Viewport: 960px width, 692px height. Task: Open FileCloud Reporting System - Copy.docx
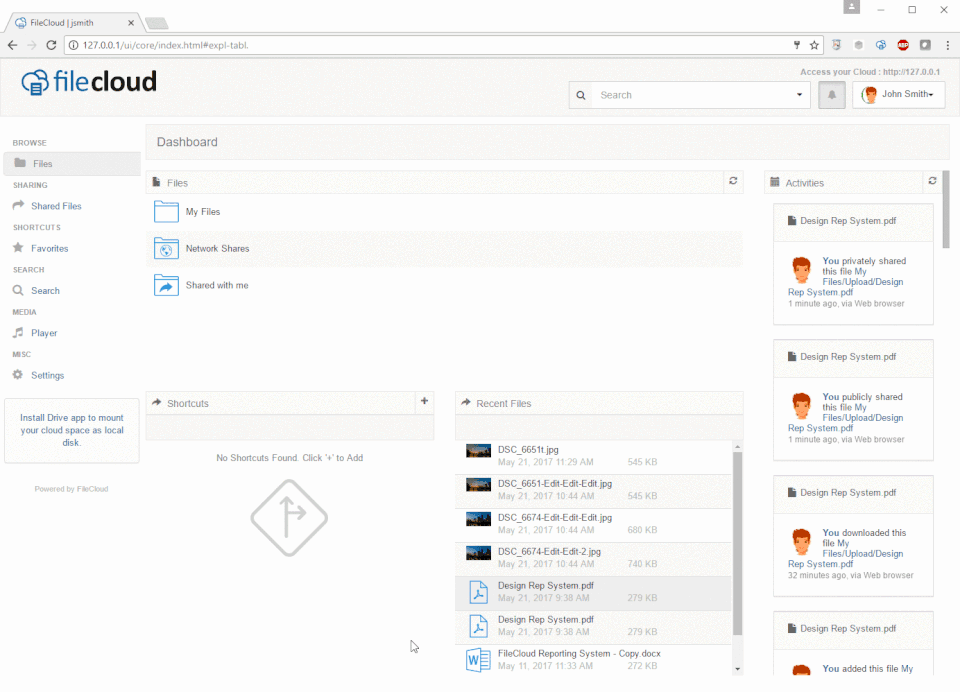tap(579, 653)
